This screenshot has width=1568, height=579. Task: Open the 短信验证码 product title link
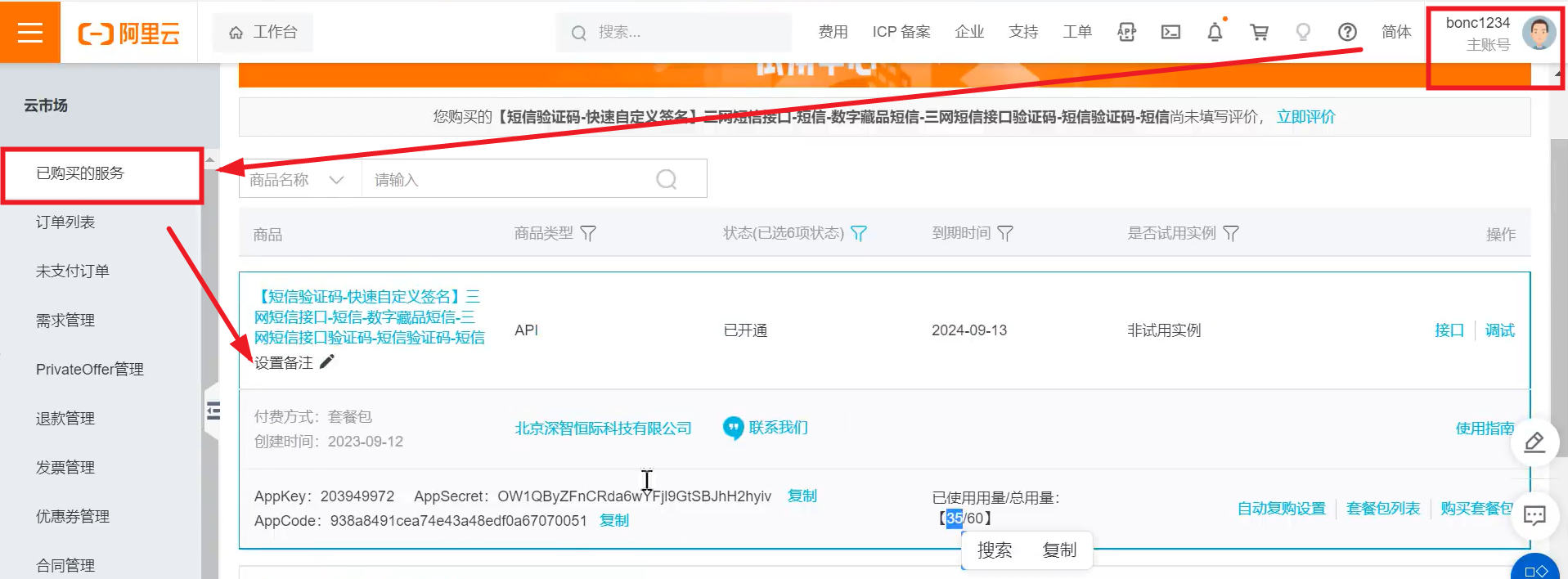(370, 317)
